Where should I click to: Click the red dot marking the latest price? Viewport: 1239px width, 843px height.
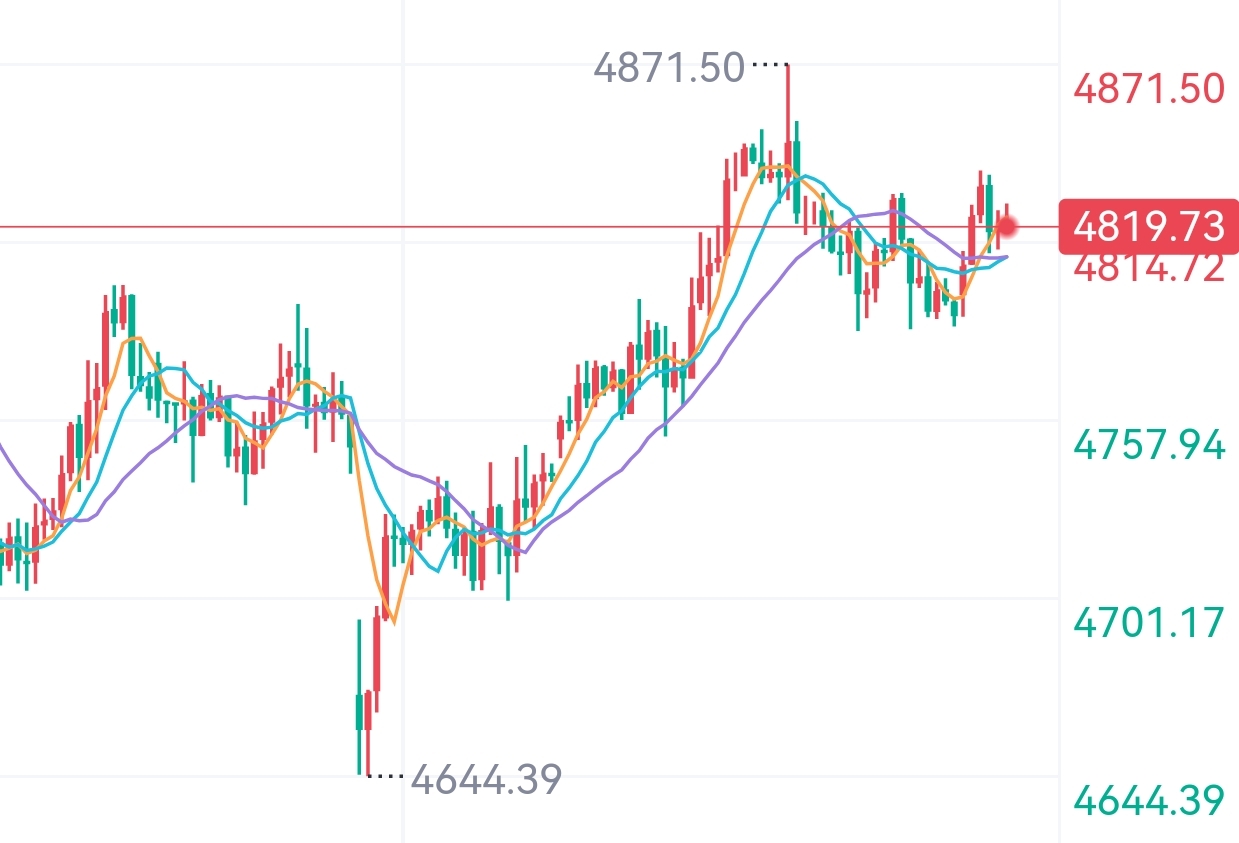click(x=1007, y=227)
